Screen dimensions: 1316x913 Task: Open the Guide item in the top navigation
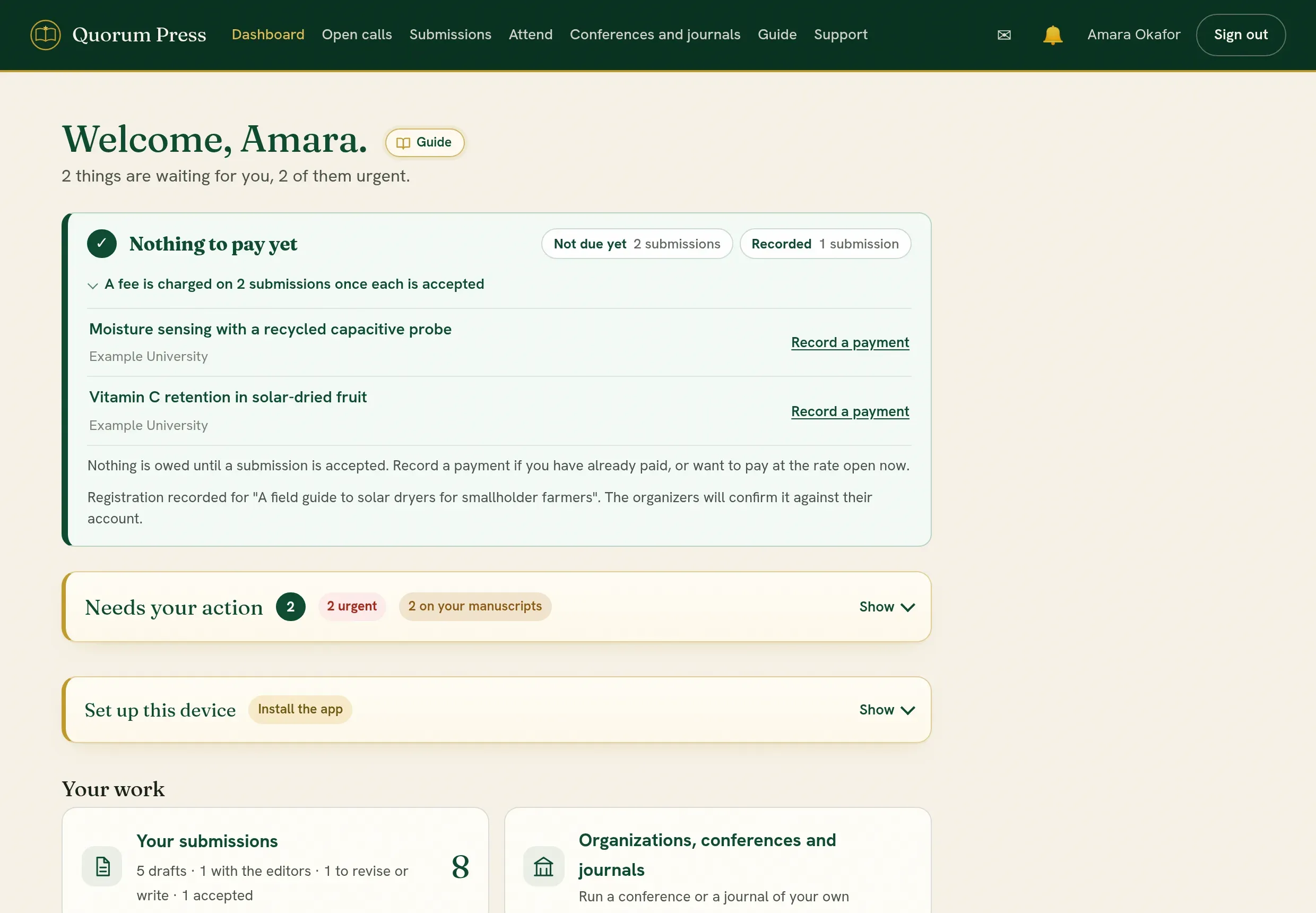[777, 35]
